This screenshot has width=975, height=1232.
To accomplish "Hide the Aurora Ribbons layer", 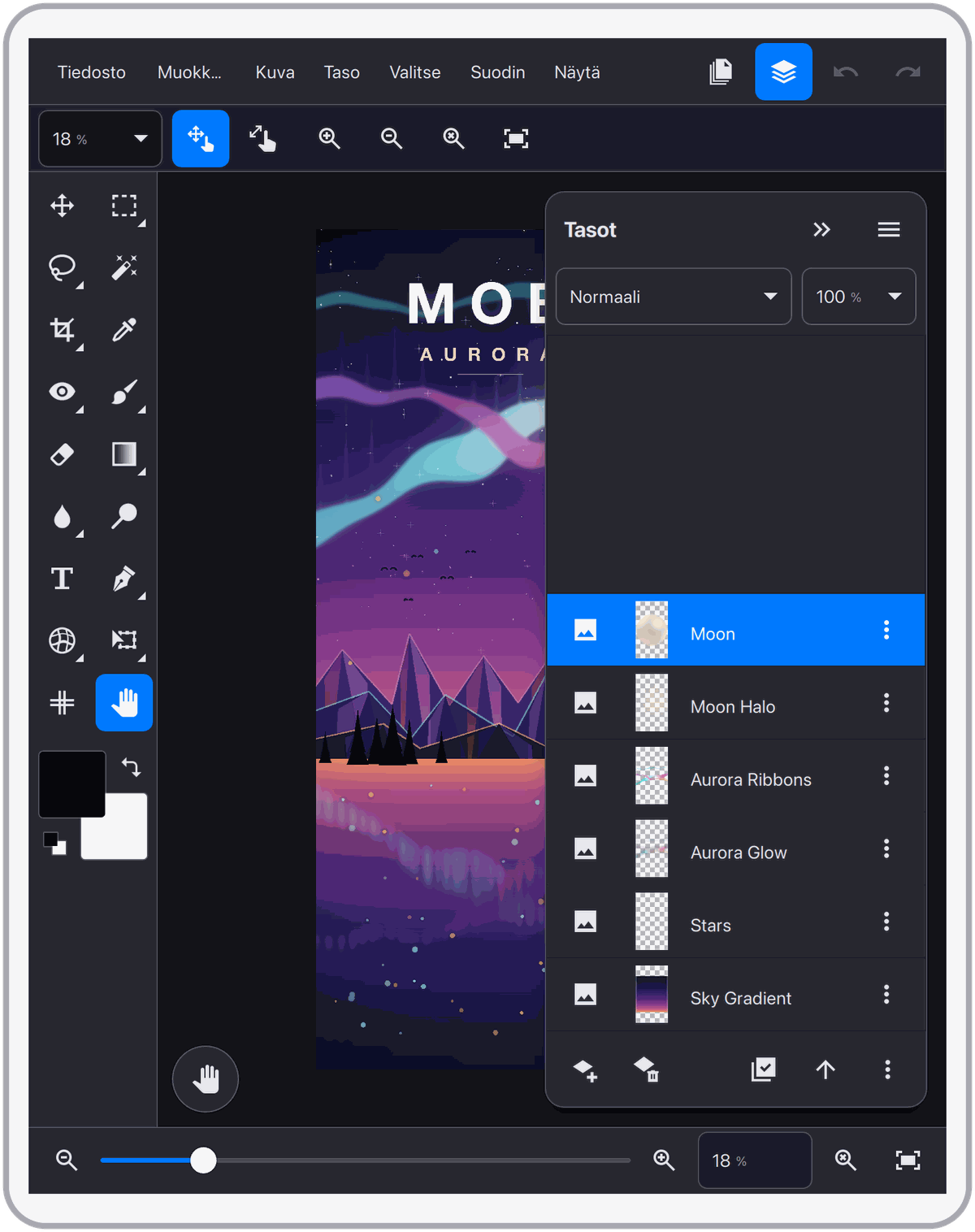I will [x=586, y=776].
